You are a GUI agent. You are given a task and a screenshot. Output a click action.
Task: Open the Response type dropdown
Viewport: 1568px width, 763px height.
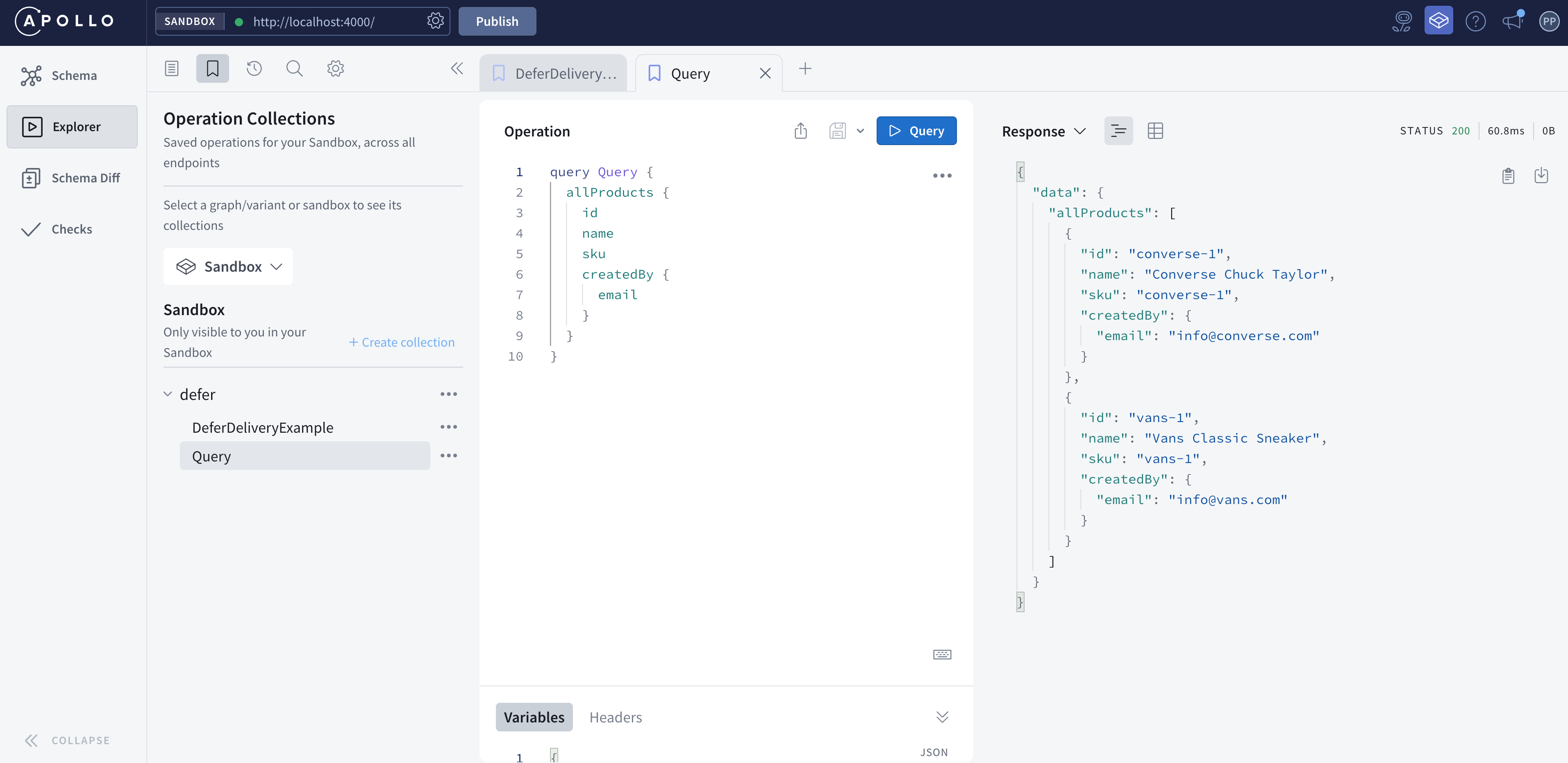pyautogui.click(x=1043, y=132)
